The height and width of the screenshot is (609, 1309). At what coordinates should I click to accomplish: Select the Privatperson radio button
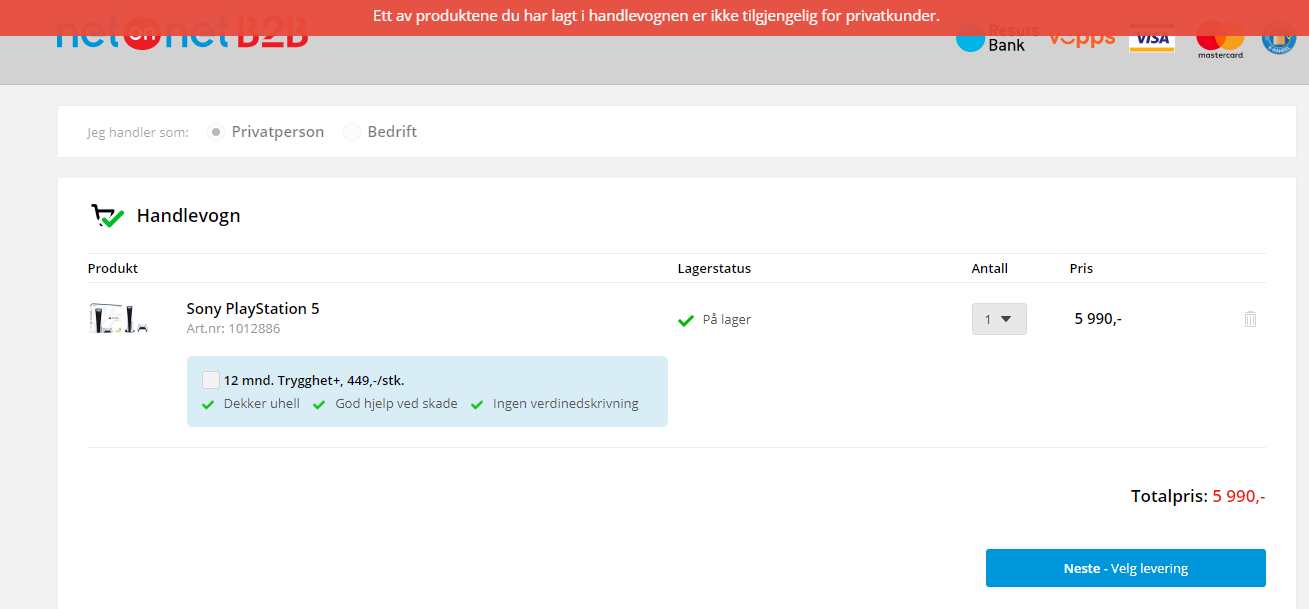tap(216, 132)
